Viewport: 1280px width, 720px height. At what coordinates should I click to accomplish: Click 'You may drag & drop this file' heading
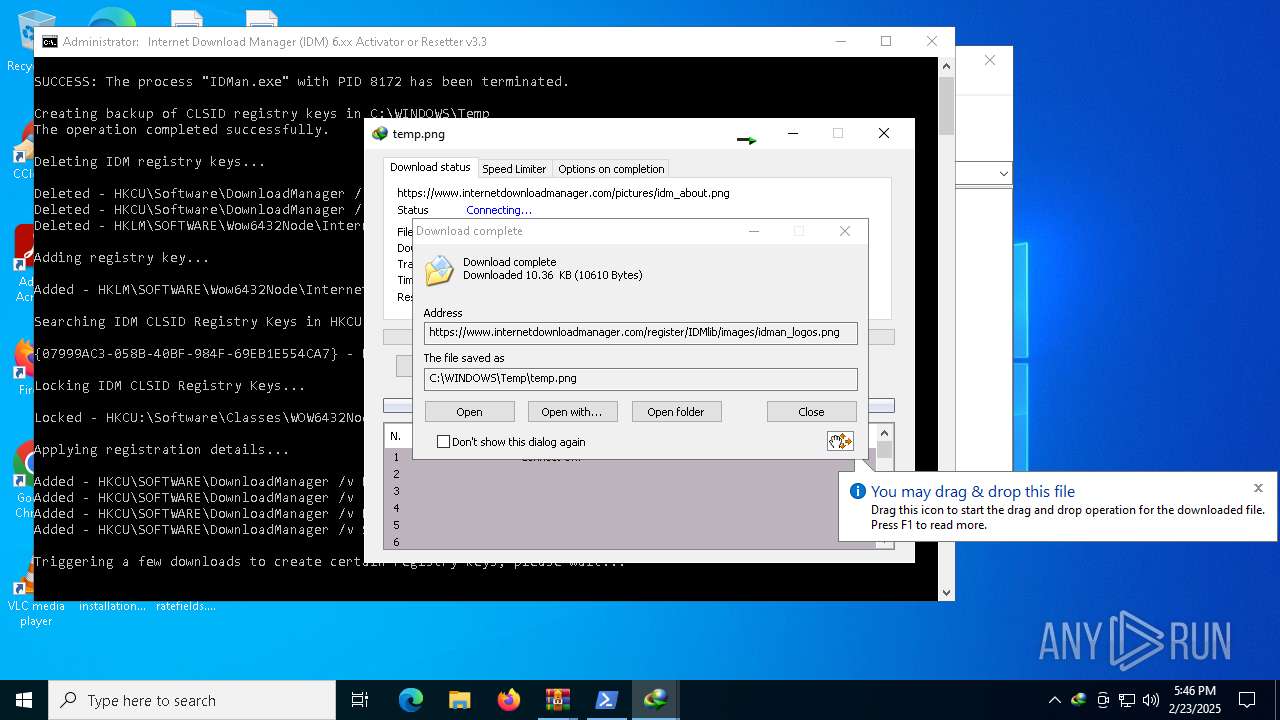pos(973,491)
